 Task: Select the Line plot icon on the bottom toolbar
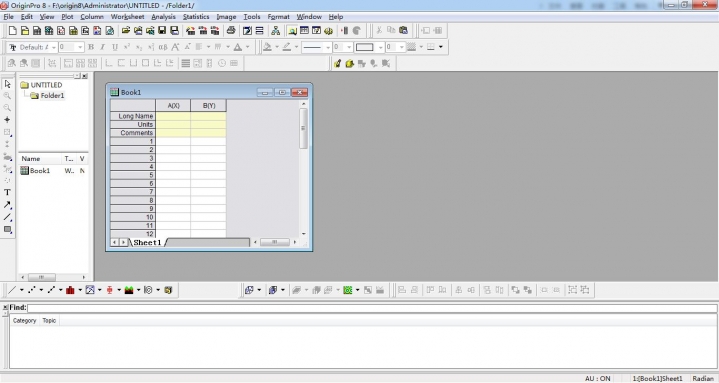pos(12,290)
